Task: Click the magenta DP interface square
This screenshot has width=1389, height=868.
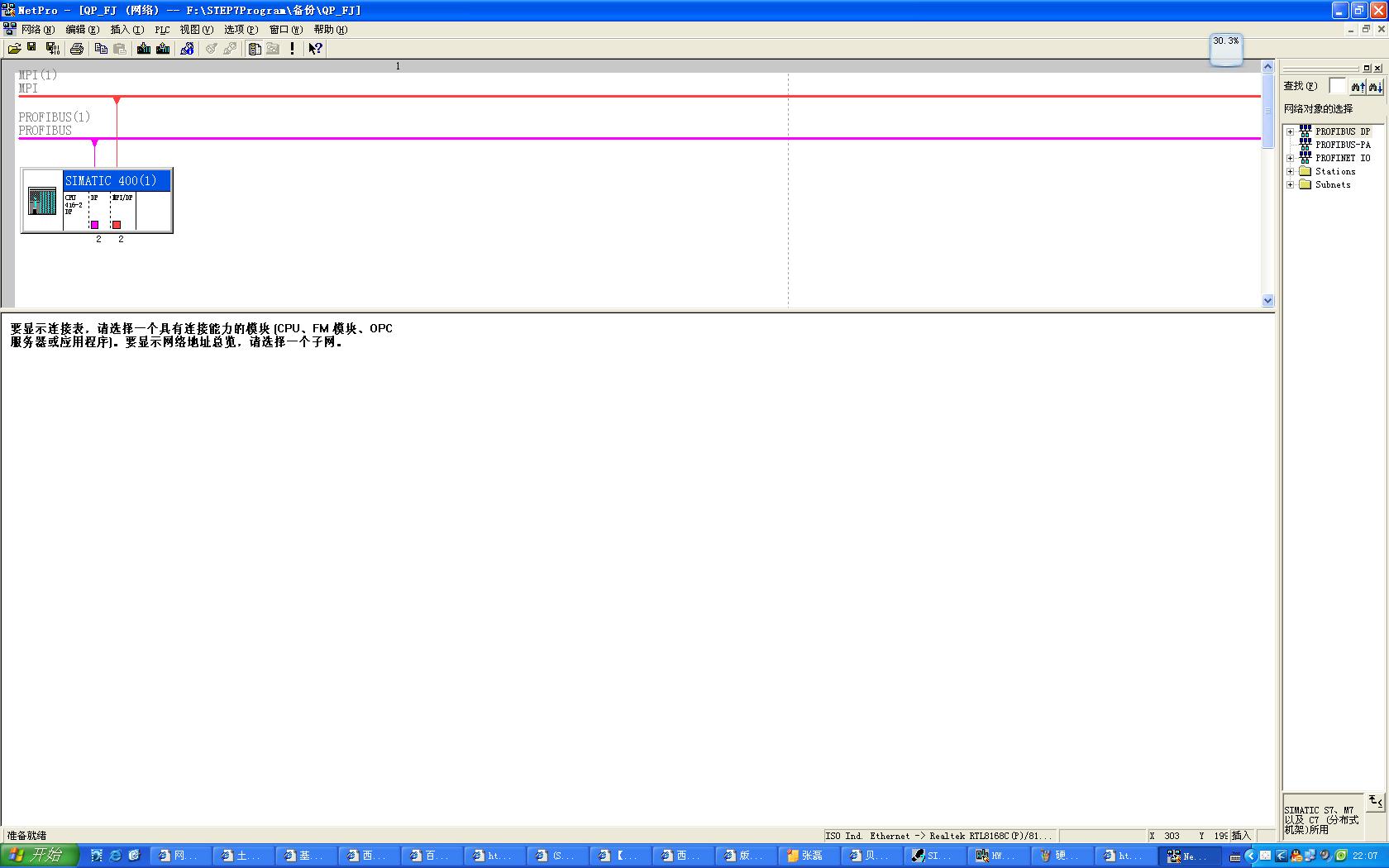Action: click(94, 225)
